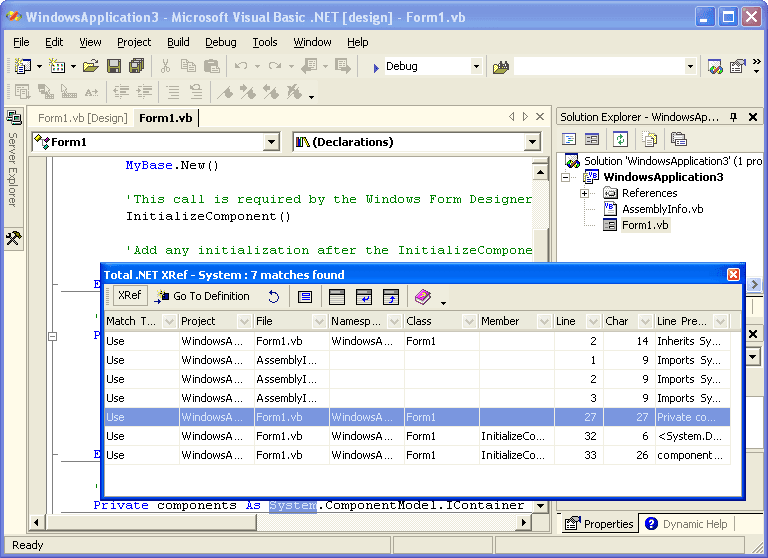The height and width of the screenshot is (558, 768).
Task: Open the Match Type column filter dropdown
Action: coord(169,321)
